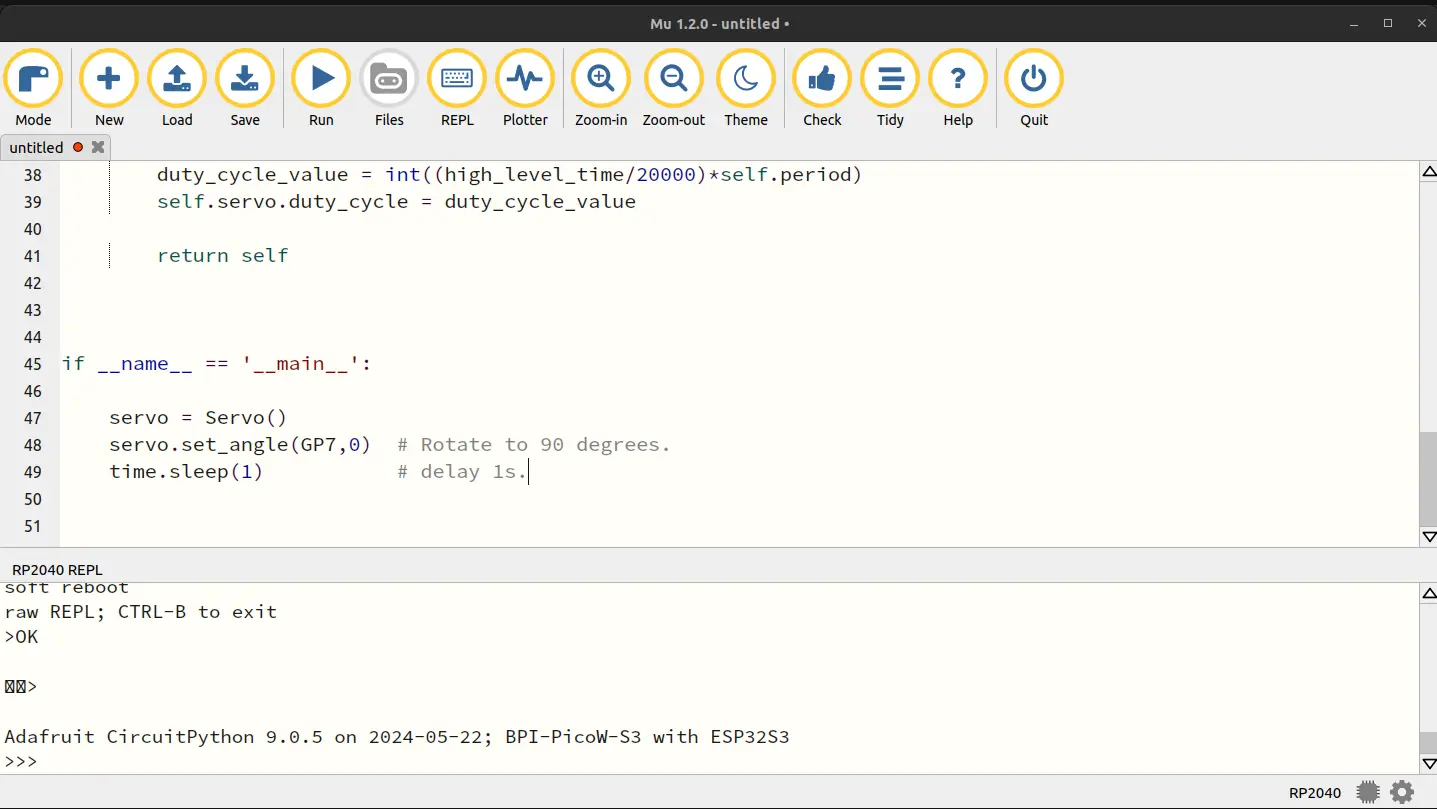Maximize the Mu window
1437x809 pixels.
pos(1388,23)
